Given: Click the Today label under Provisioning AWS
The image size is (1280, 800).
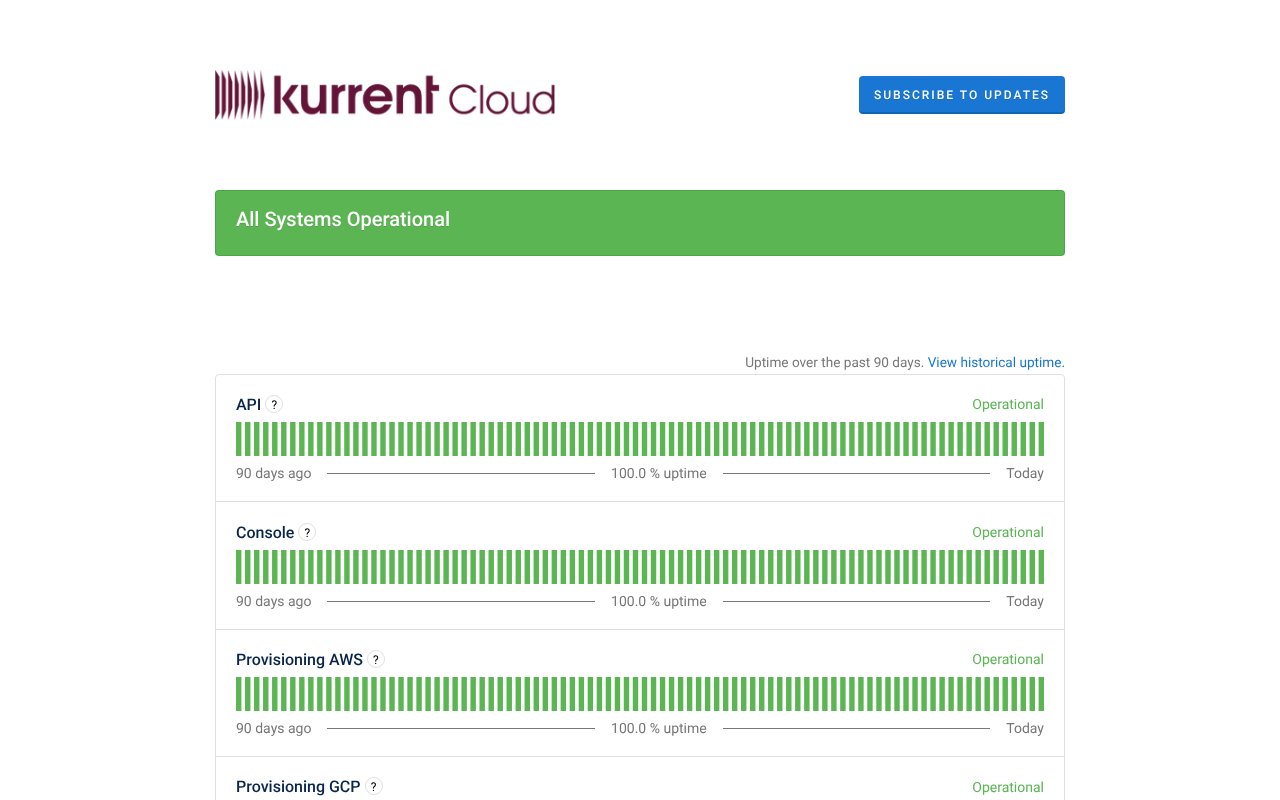Looking at the screenshot, I should tap(1025, 728).
